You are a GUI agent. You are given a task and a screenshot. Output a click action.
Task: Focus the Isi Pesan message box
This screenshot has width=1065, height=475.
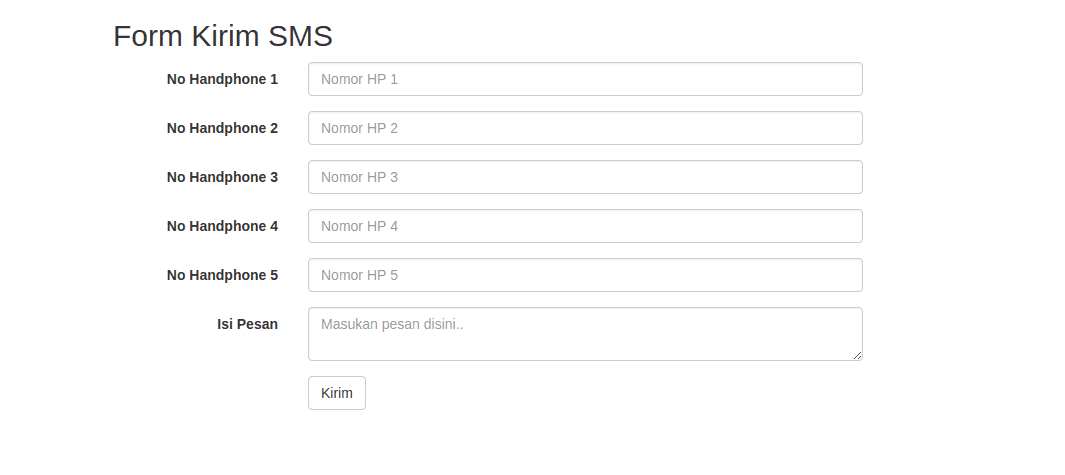pos(585,333)
